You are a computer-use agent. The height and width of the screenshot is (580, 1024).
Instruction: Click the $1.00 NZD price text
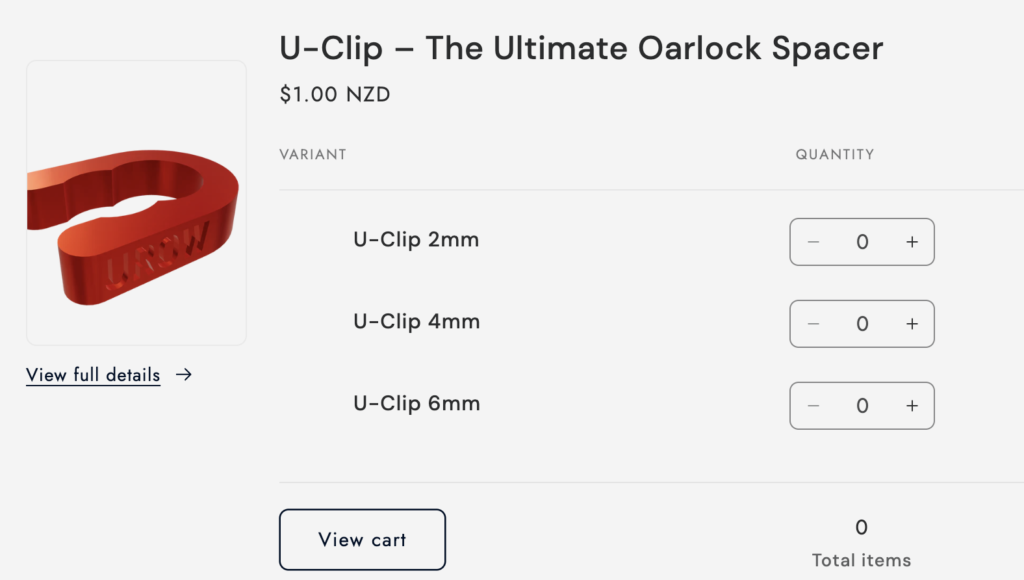pos(335,94)
